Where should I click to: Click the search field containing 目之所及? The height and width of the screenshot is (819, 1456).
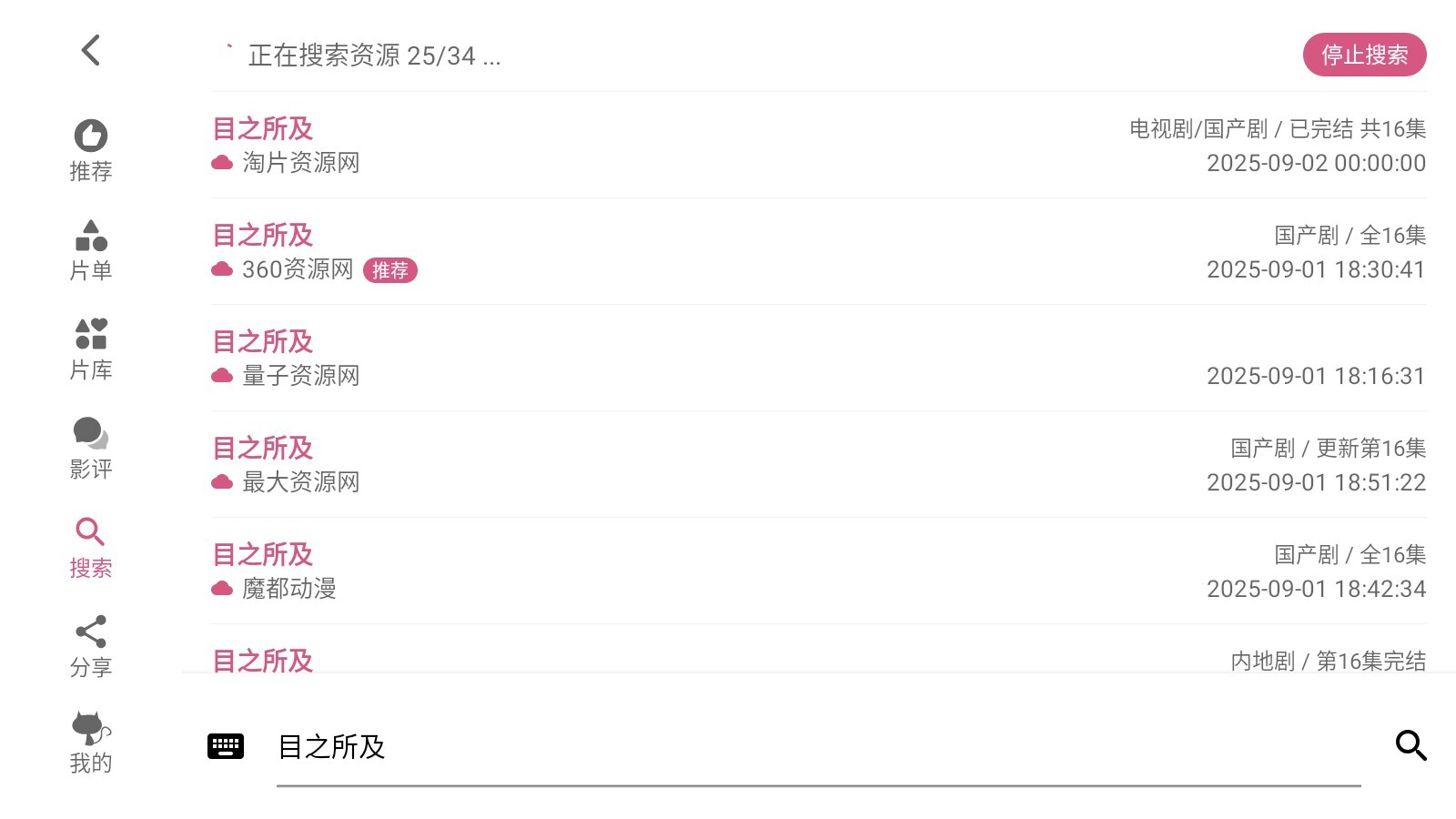817,747
